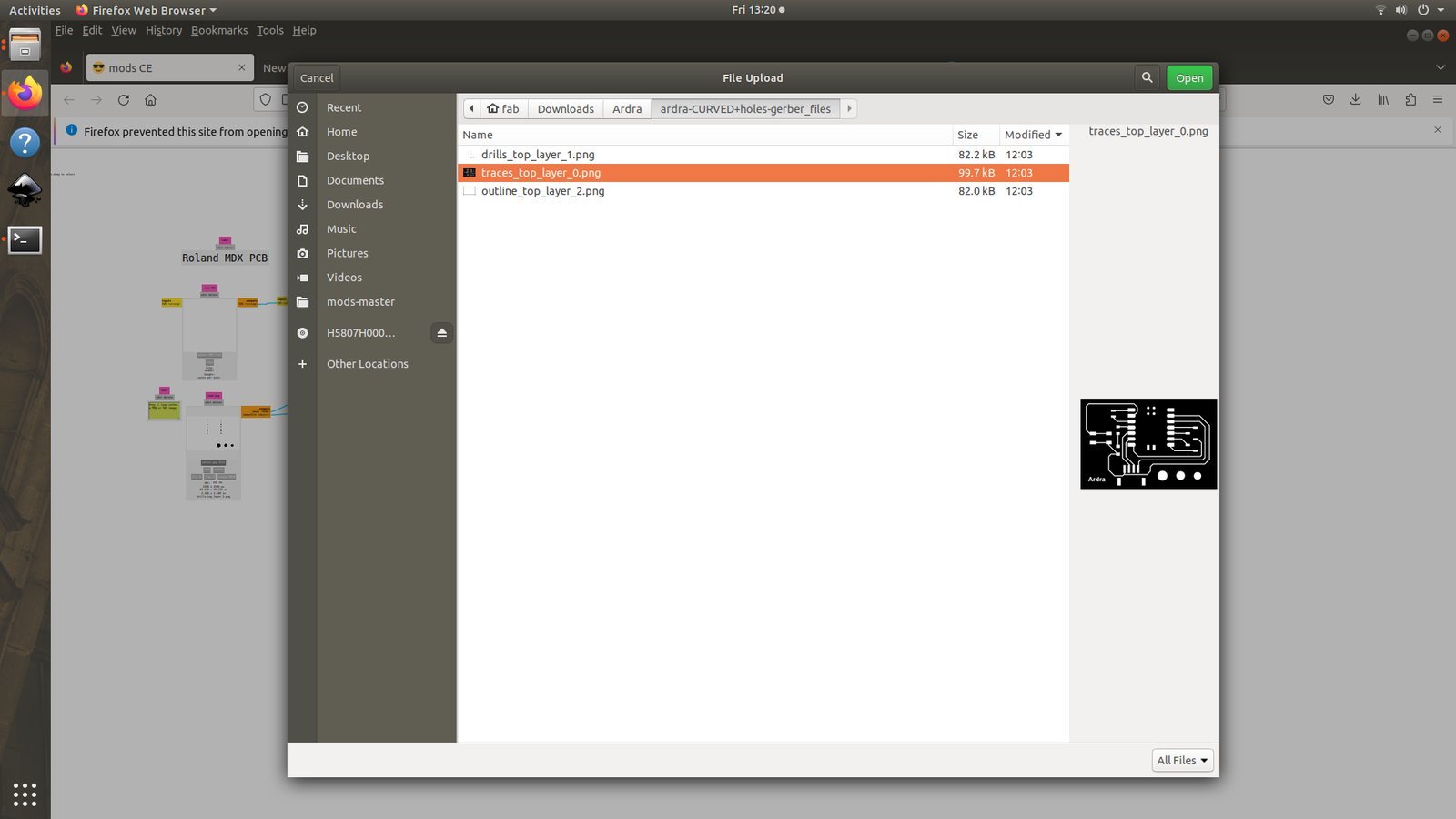
Task: Open the clock and calendar panel
Action: tap(758, 10)
